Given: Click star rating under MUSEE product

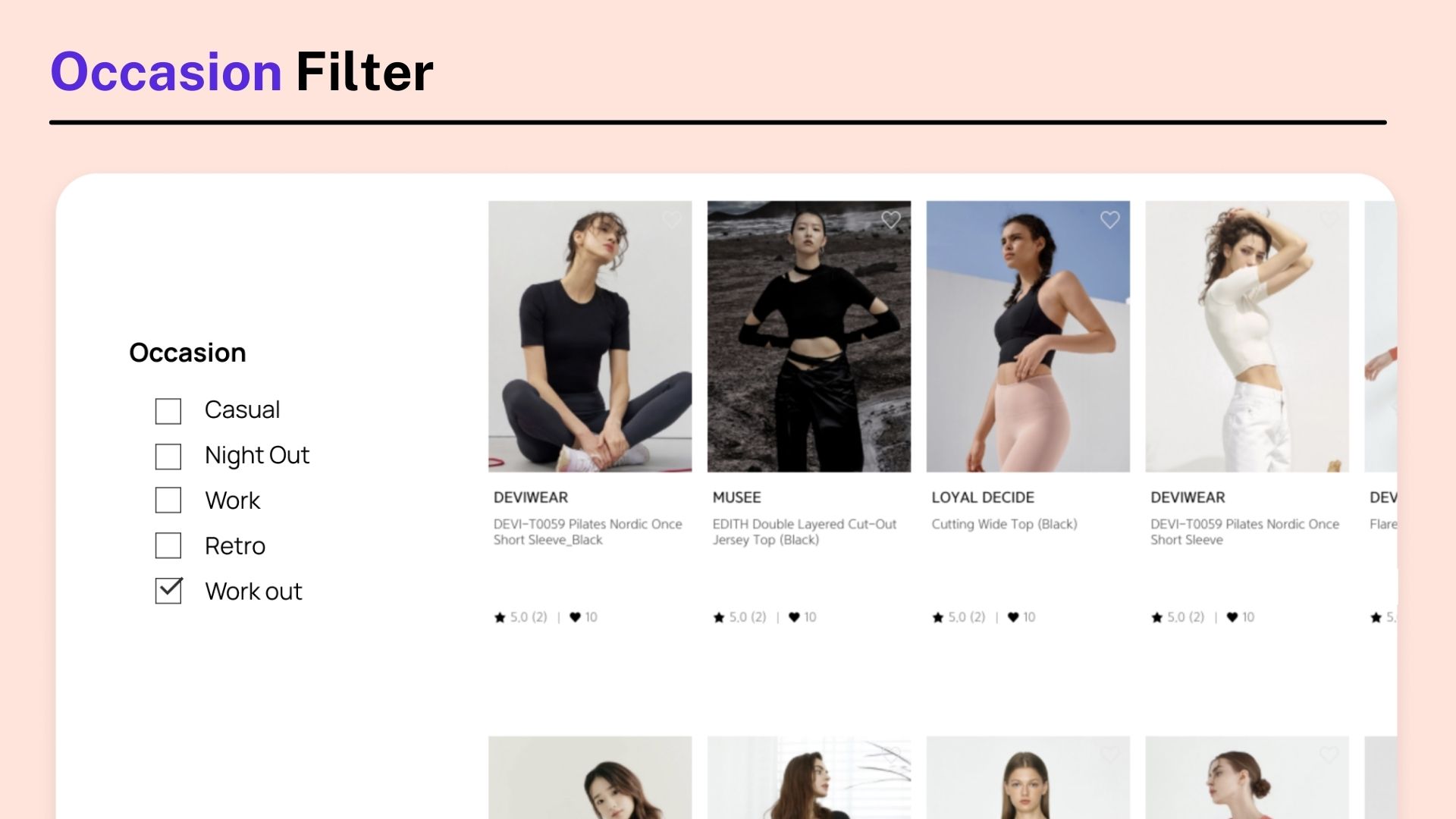Looking at the screenshot, I should [x=740, y=617].
